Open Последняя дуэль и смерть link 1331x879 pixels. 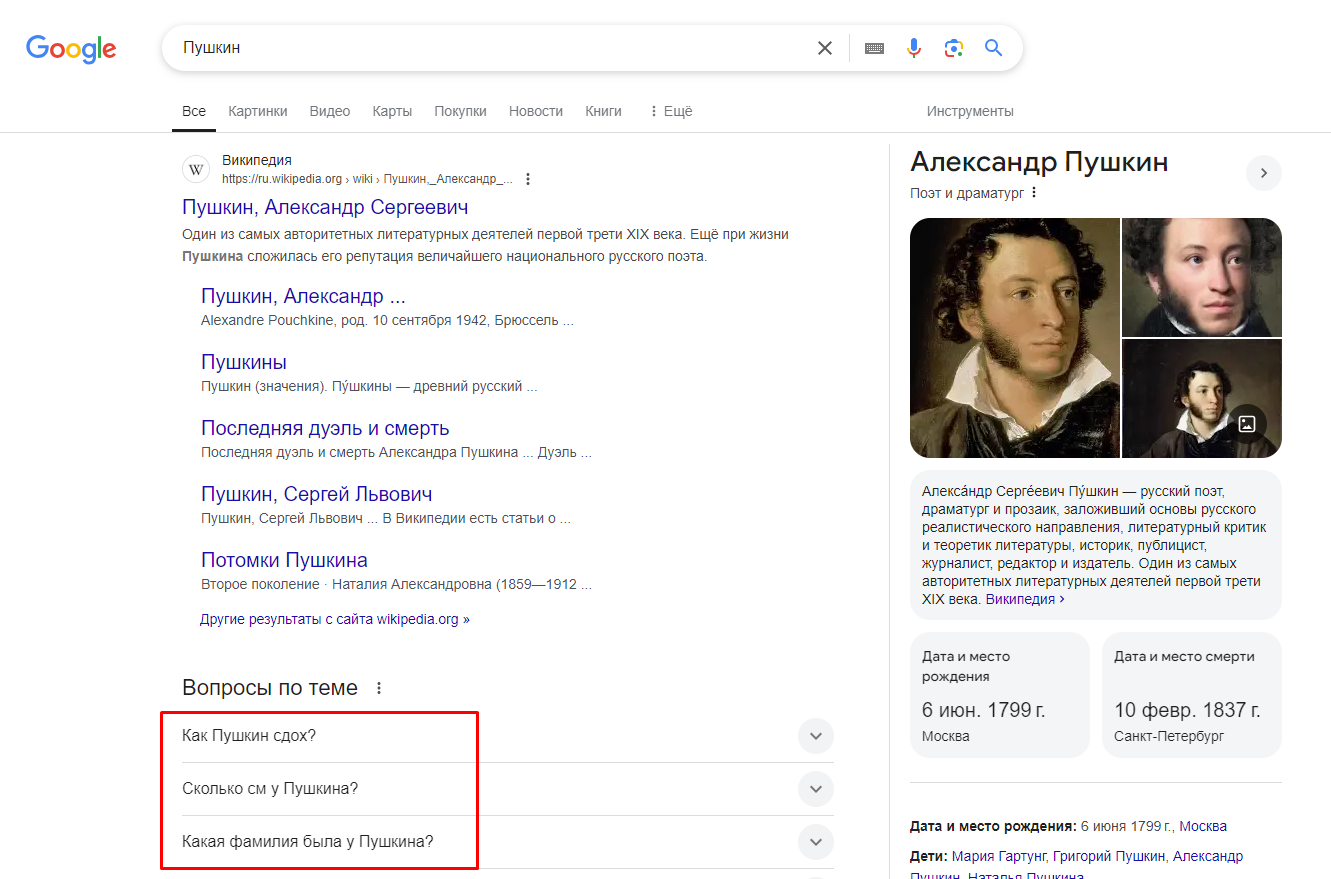[325, 428]
